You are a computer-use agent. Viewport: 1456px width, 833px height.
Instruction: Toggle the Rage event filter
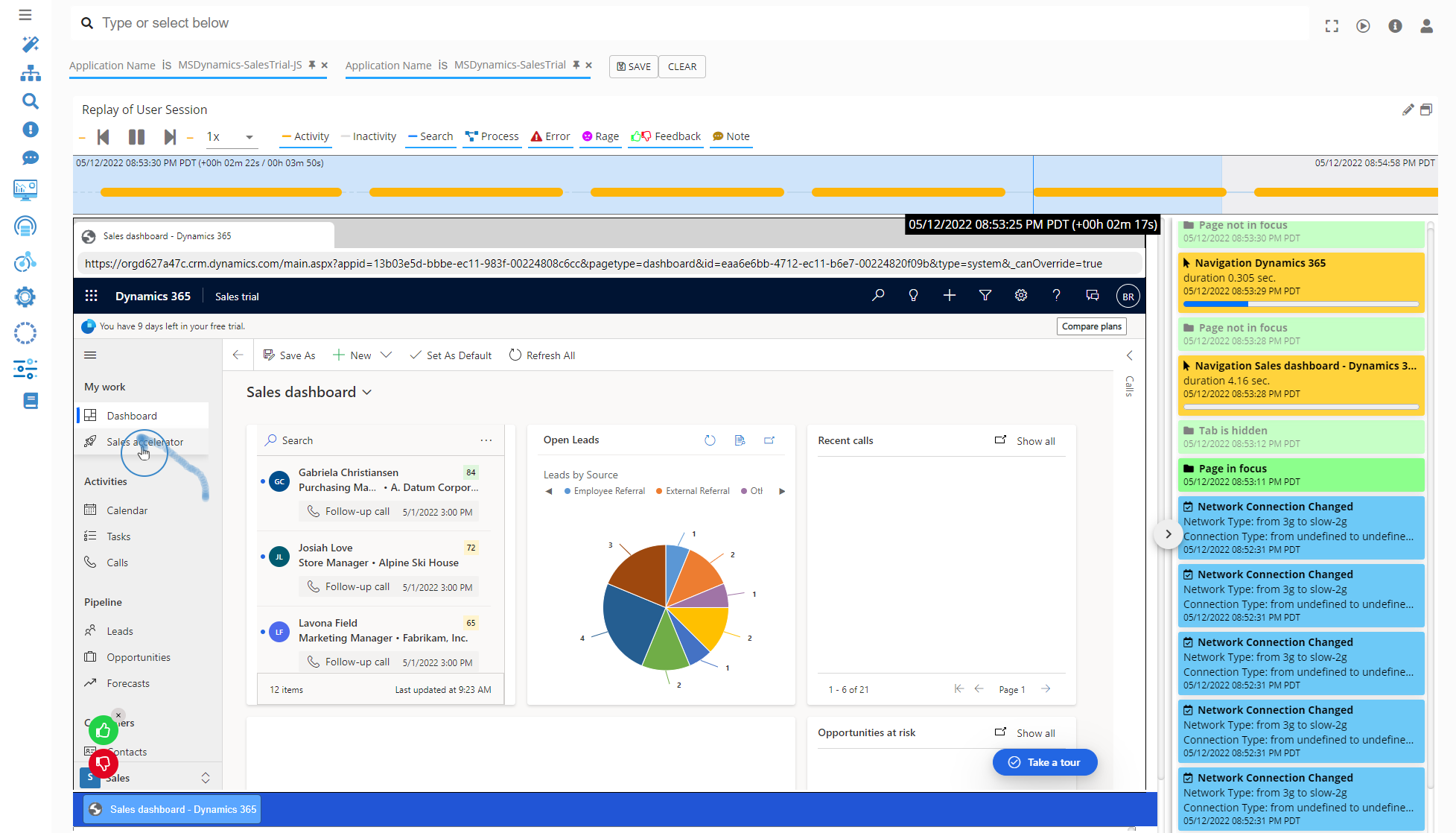click(600, 136)
